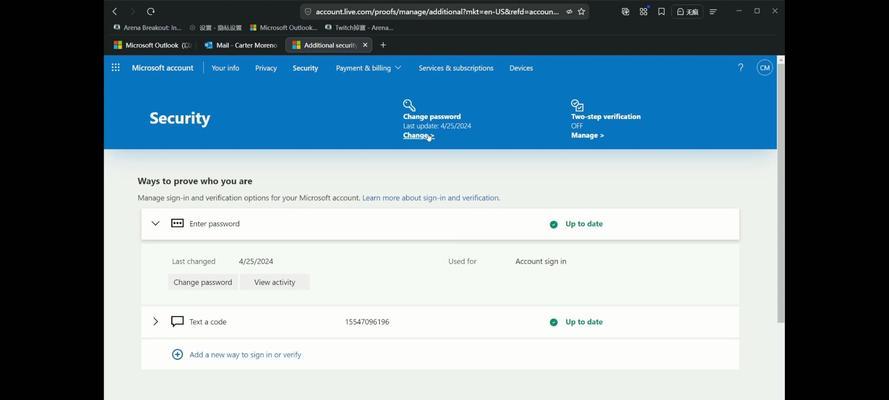
Task: Click the site security shield in address bar
Action: [308, 11]
